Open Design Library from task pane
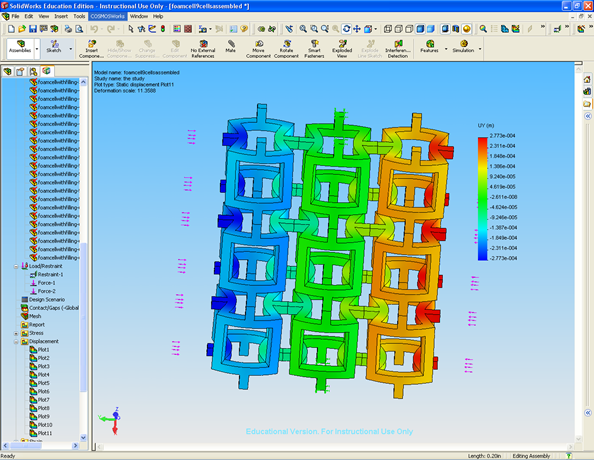594x460 pixels. 587,91
